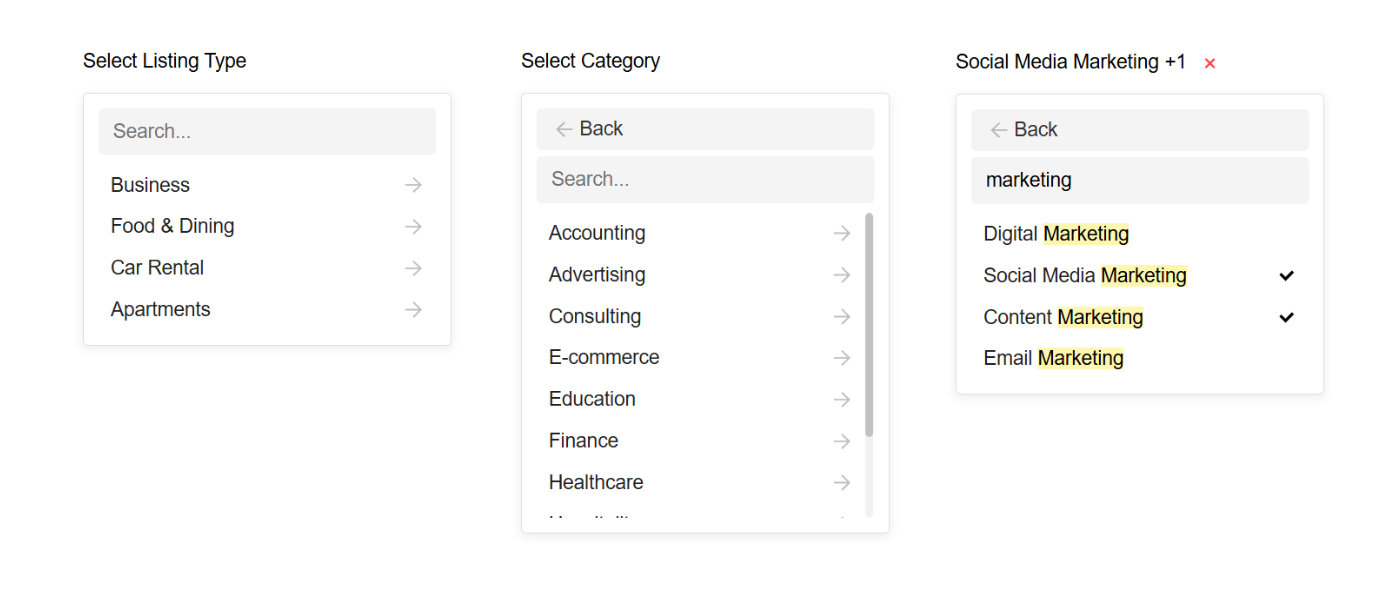
Task: Open the Healthcare category item
Action: pos(596,482)
